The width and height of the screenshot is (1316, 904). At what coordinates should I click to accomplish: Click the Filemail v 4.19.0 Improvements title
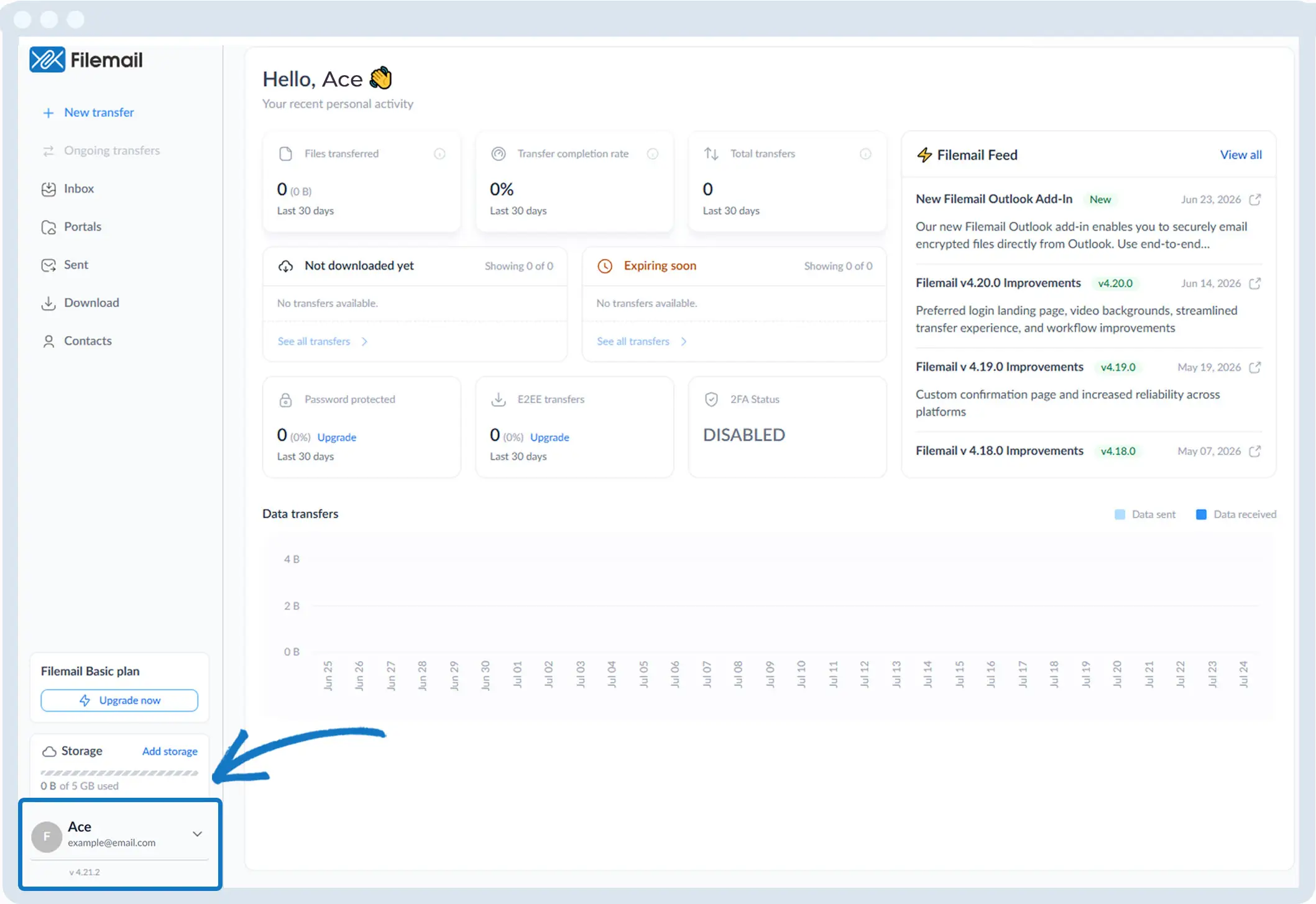[1000, 367]
